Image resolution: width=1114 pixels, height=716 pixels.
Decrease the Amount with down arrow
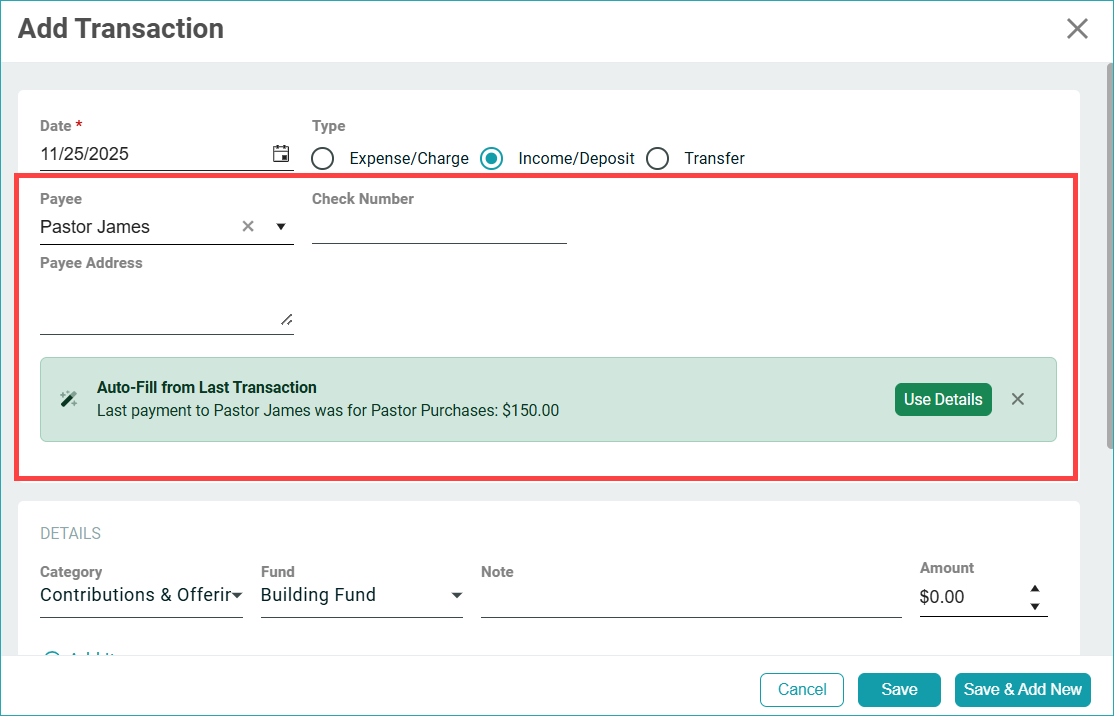[1035, 606]
